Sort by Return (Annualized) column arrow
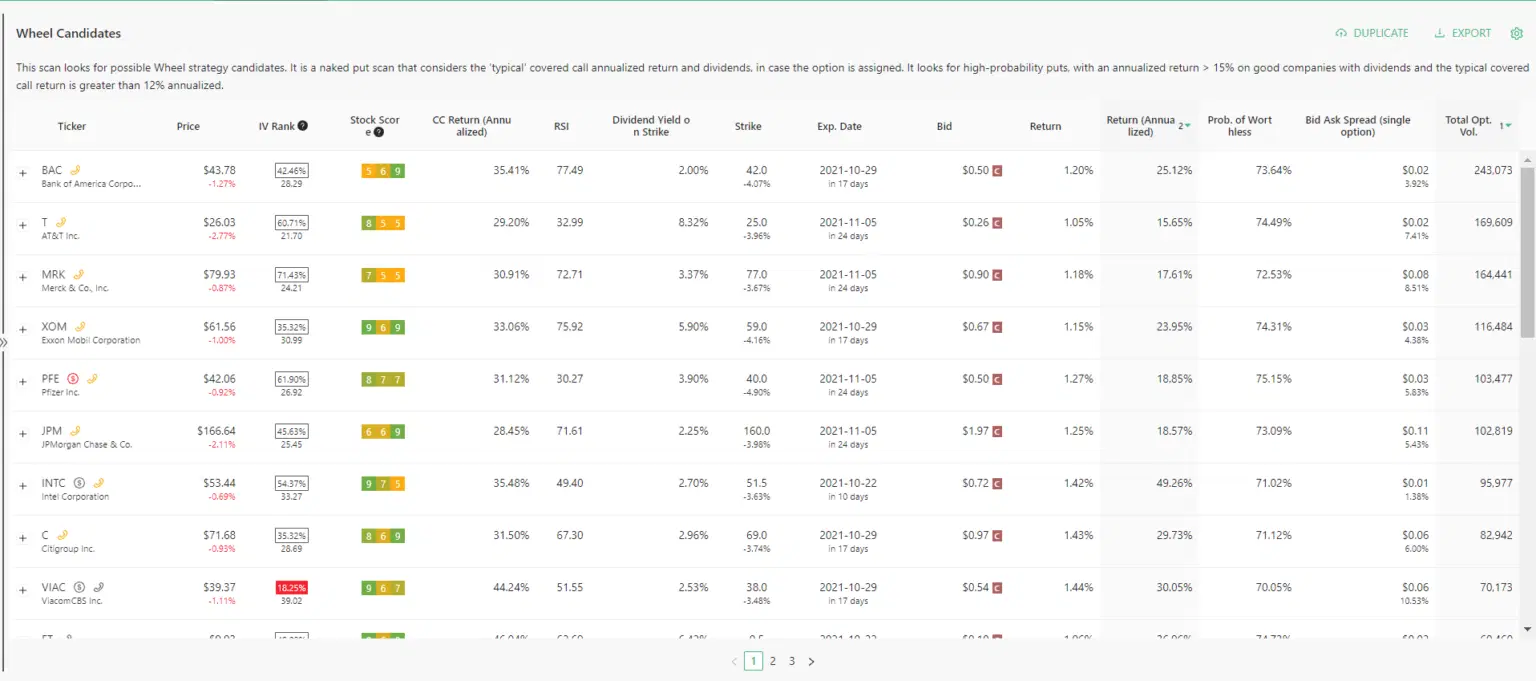This screenshot has height=681, width=1536. [1187, 126]
